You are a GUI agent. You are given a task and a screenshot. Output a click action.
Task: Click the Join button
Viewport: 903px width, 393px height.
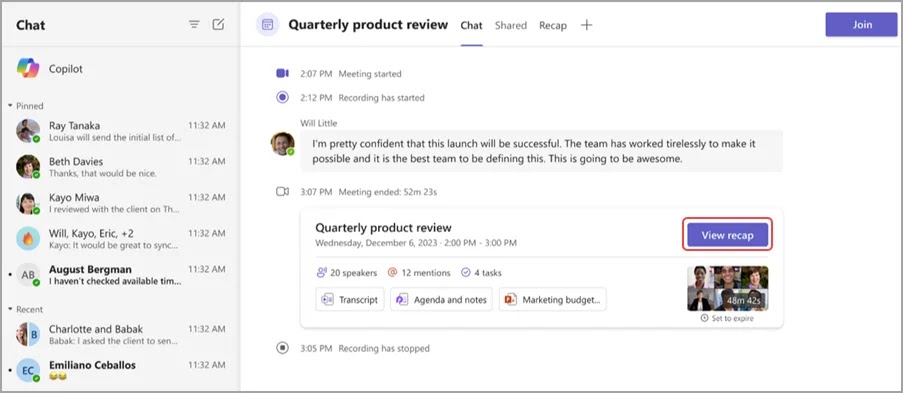click(862, 25)
